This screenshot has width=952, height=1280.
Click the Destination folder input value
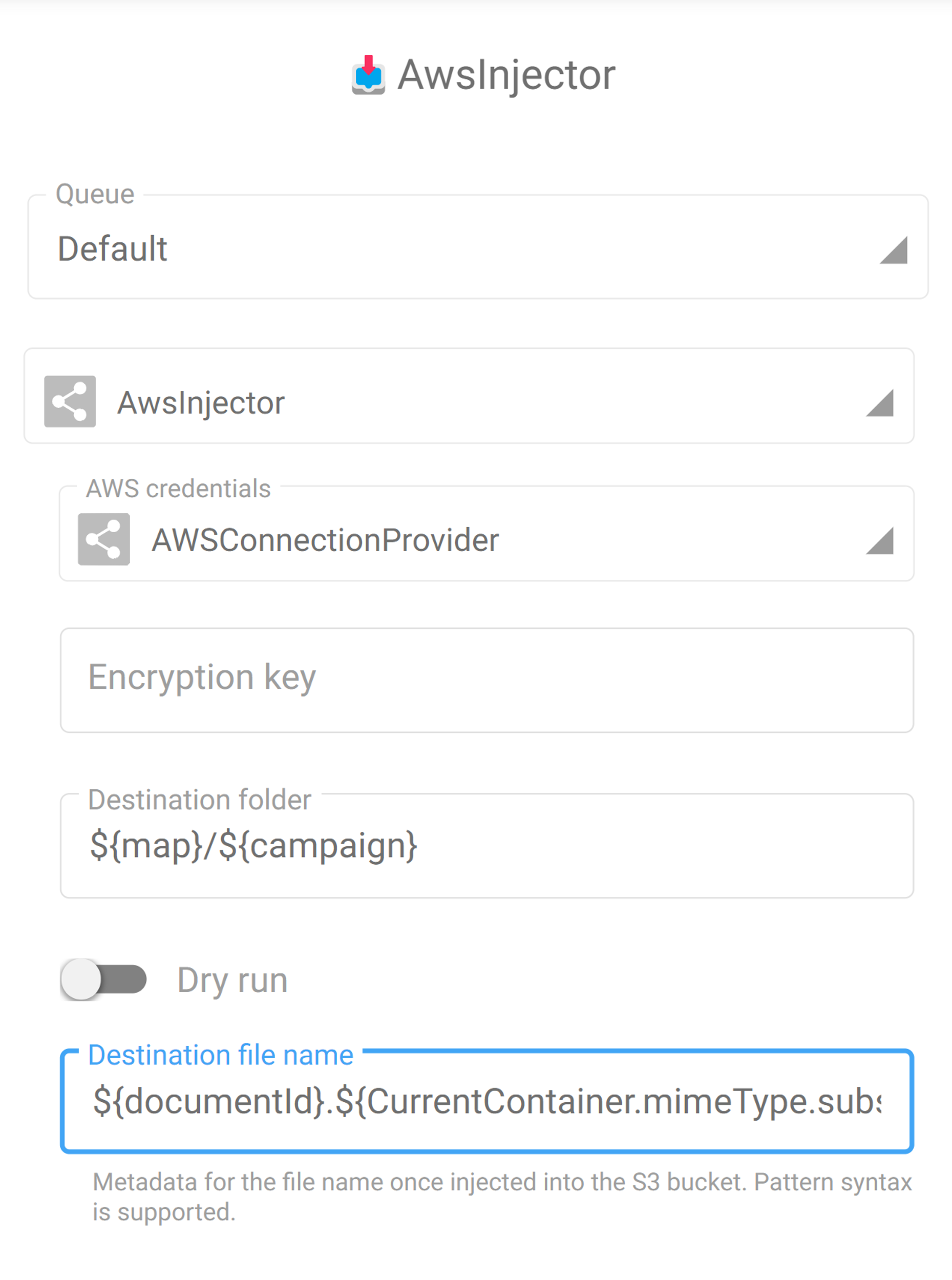[x=253, y=846]
